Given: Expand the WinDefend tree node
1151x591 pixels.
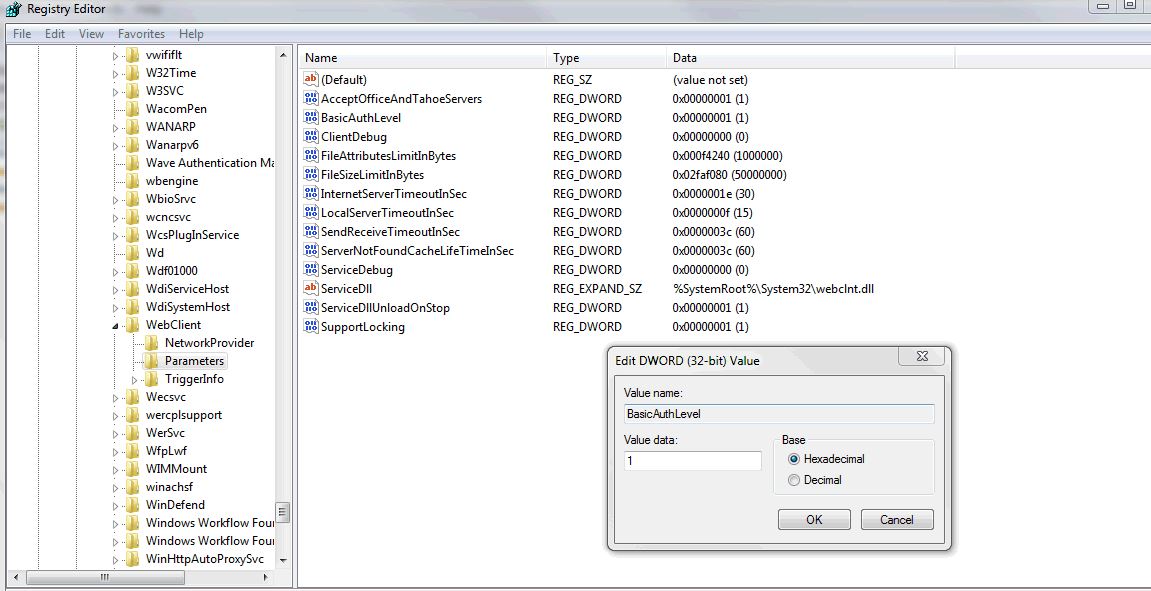Looking at the screenshot, I should (x=115, y=505).
